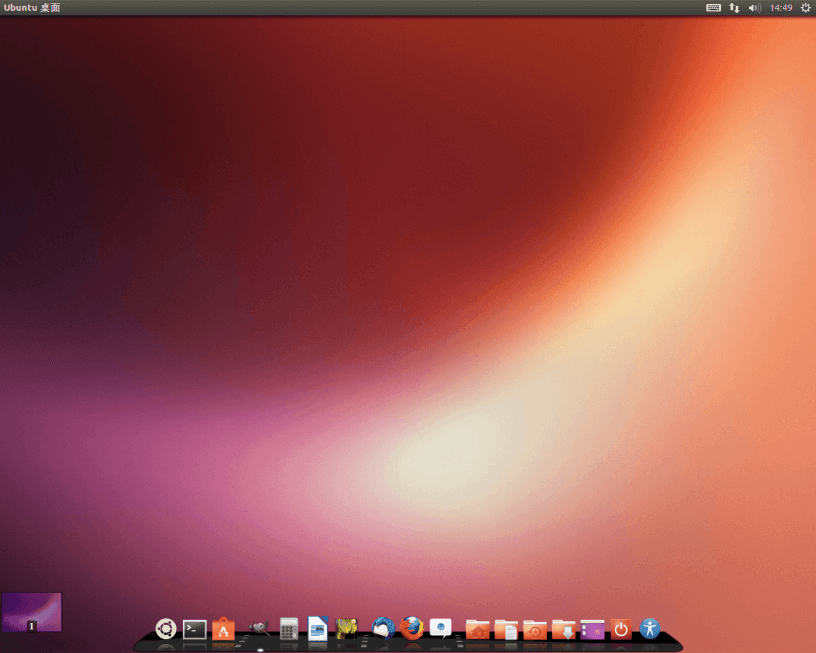Screen dimensions: 816x653
Task: Open GIMP from the dock
Action: point(259,630)
